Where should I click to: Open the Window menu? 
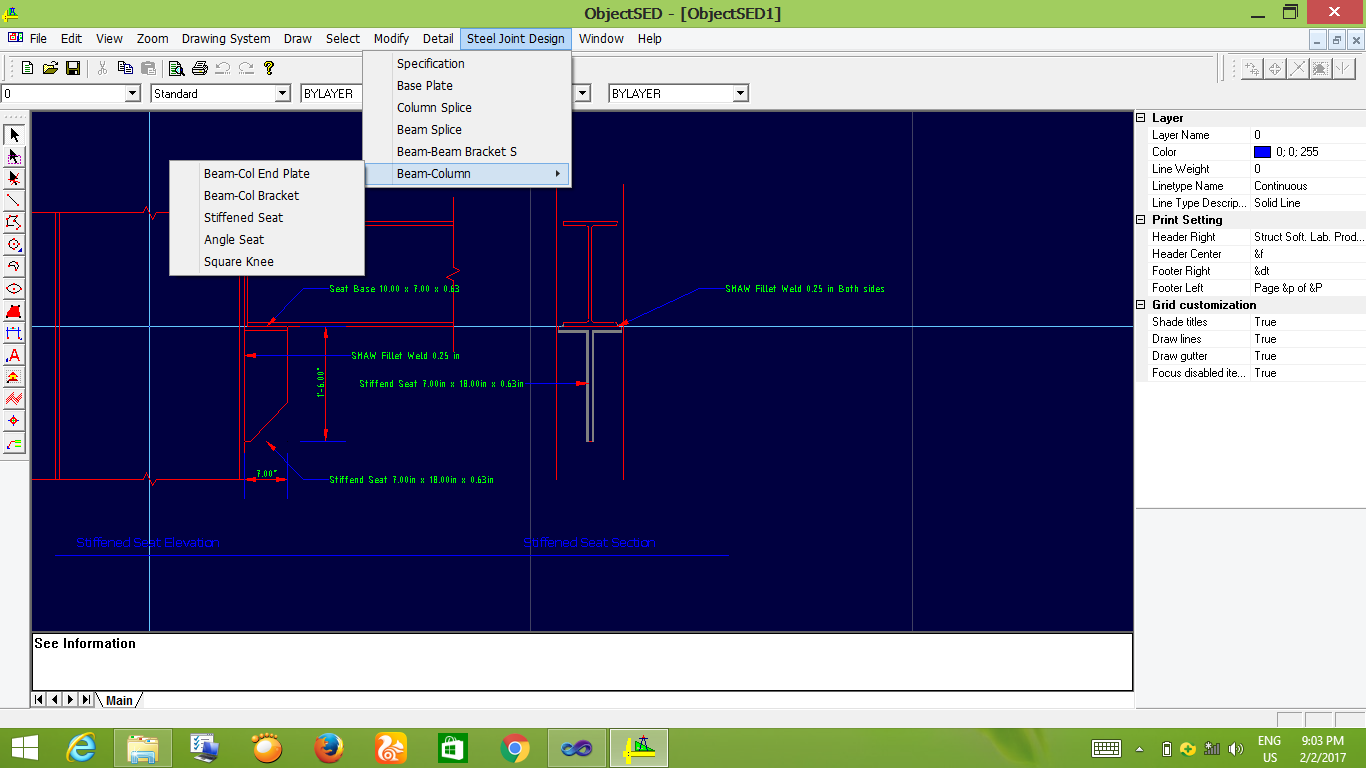[601, 39]
